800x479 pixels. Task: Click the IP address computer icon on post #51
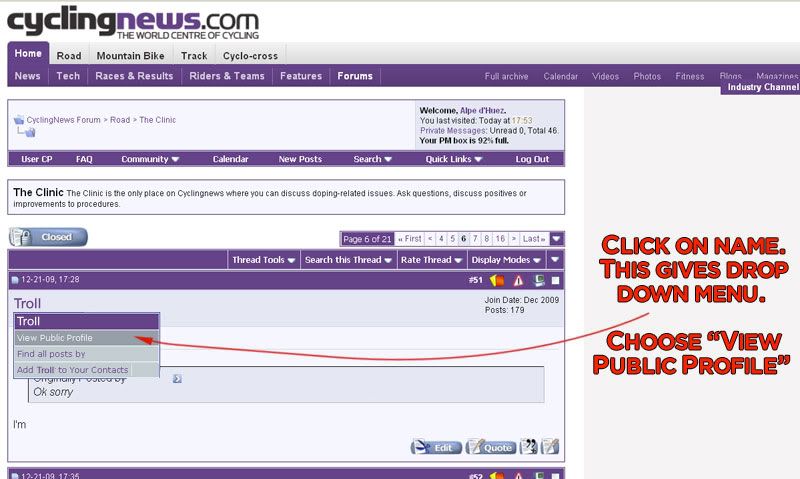tap(539, 280)
